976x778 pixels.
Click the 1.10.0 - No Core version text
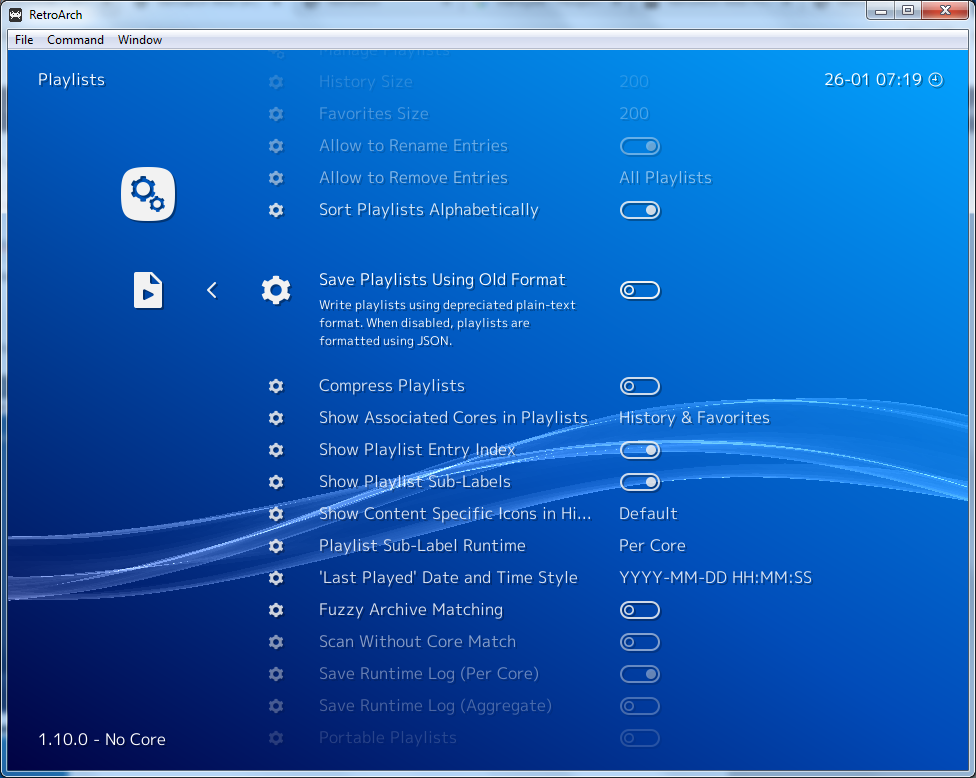pyautogui.click(x=102, y=739)
